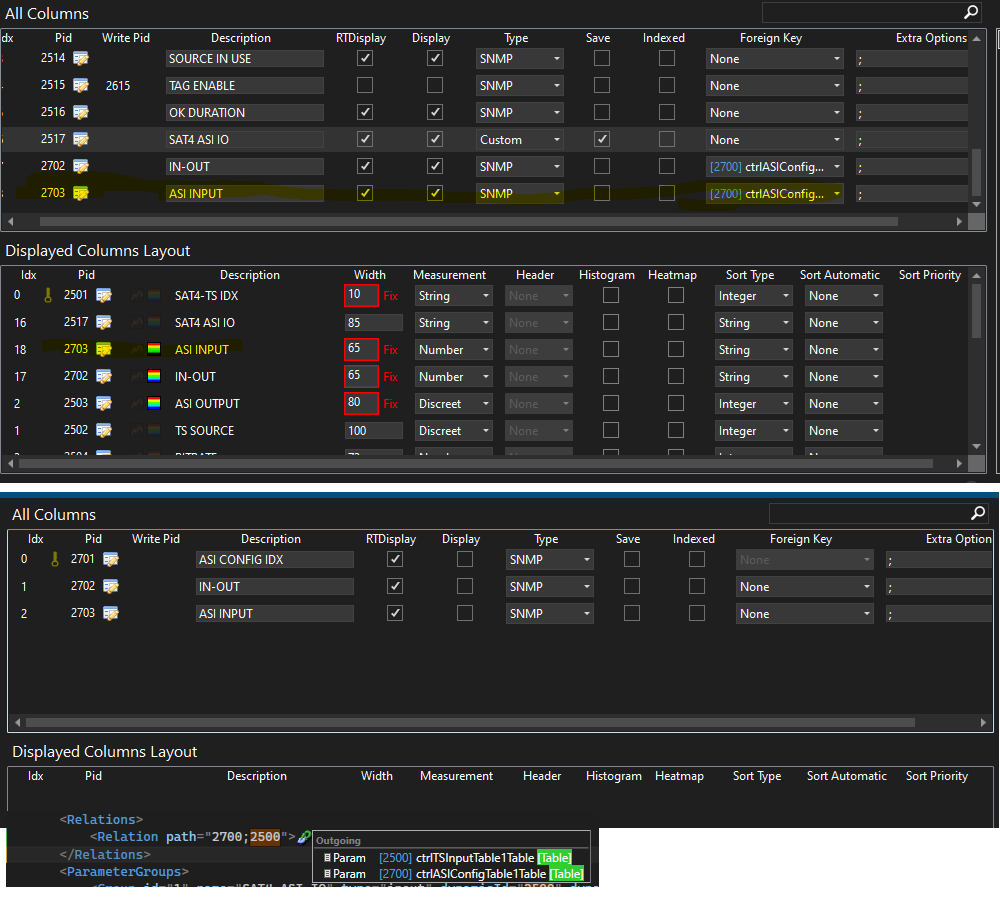
Task: Open Measurement dropdown for ASI OUTPUT row
Action: coord(454,404)
